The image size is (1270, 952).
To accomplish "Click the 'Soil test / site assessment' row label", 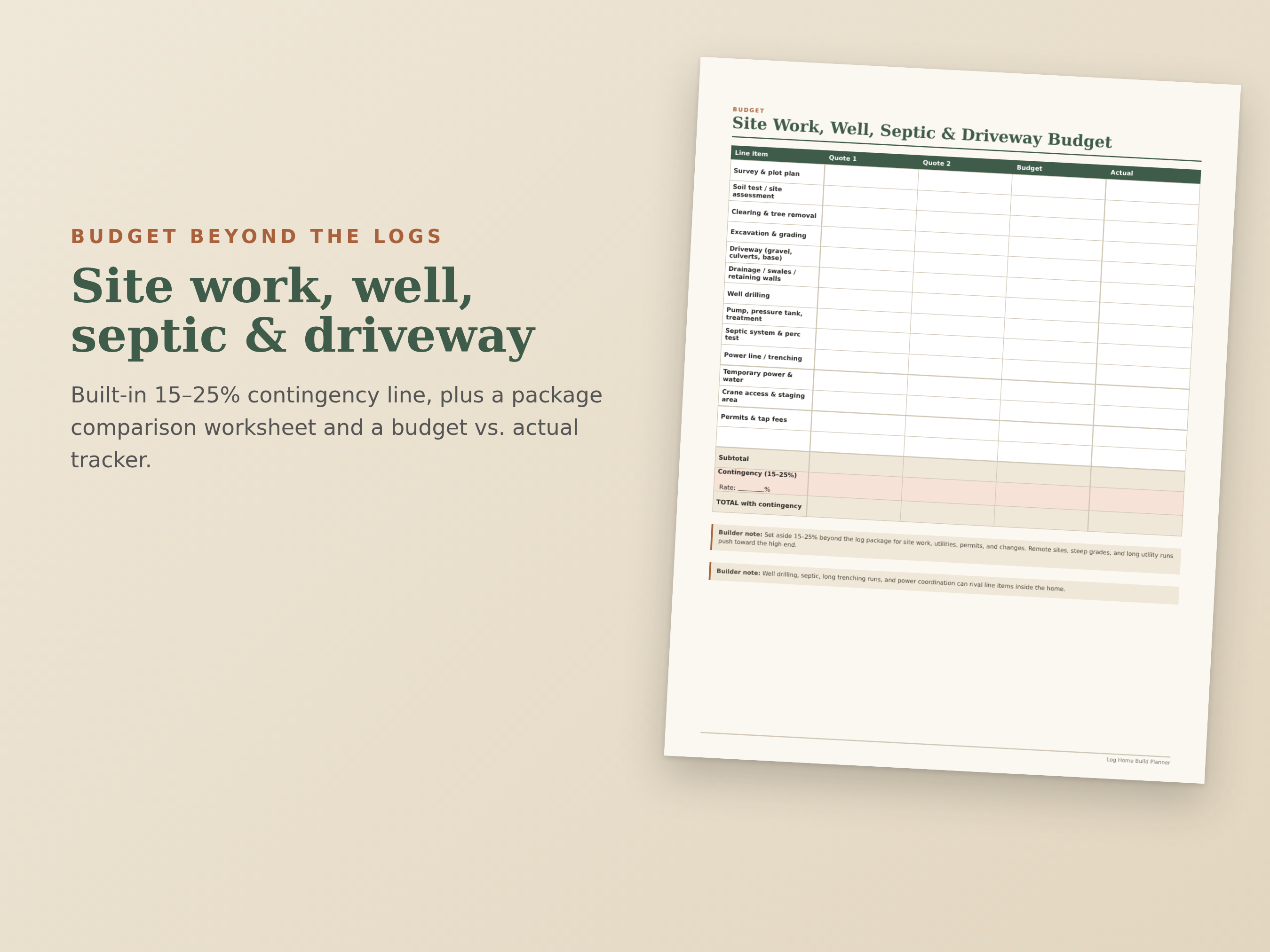I will [x=757, y=192].
